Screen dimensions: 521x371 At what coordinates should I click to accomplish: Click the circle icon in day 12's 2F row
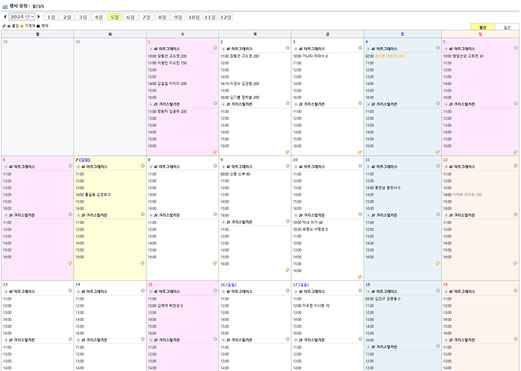tap(516, 214)
